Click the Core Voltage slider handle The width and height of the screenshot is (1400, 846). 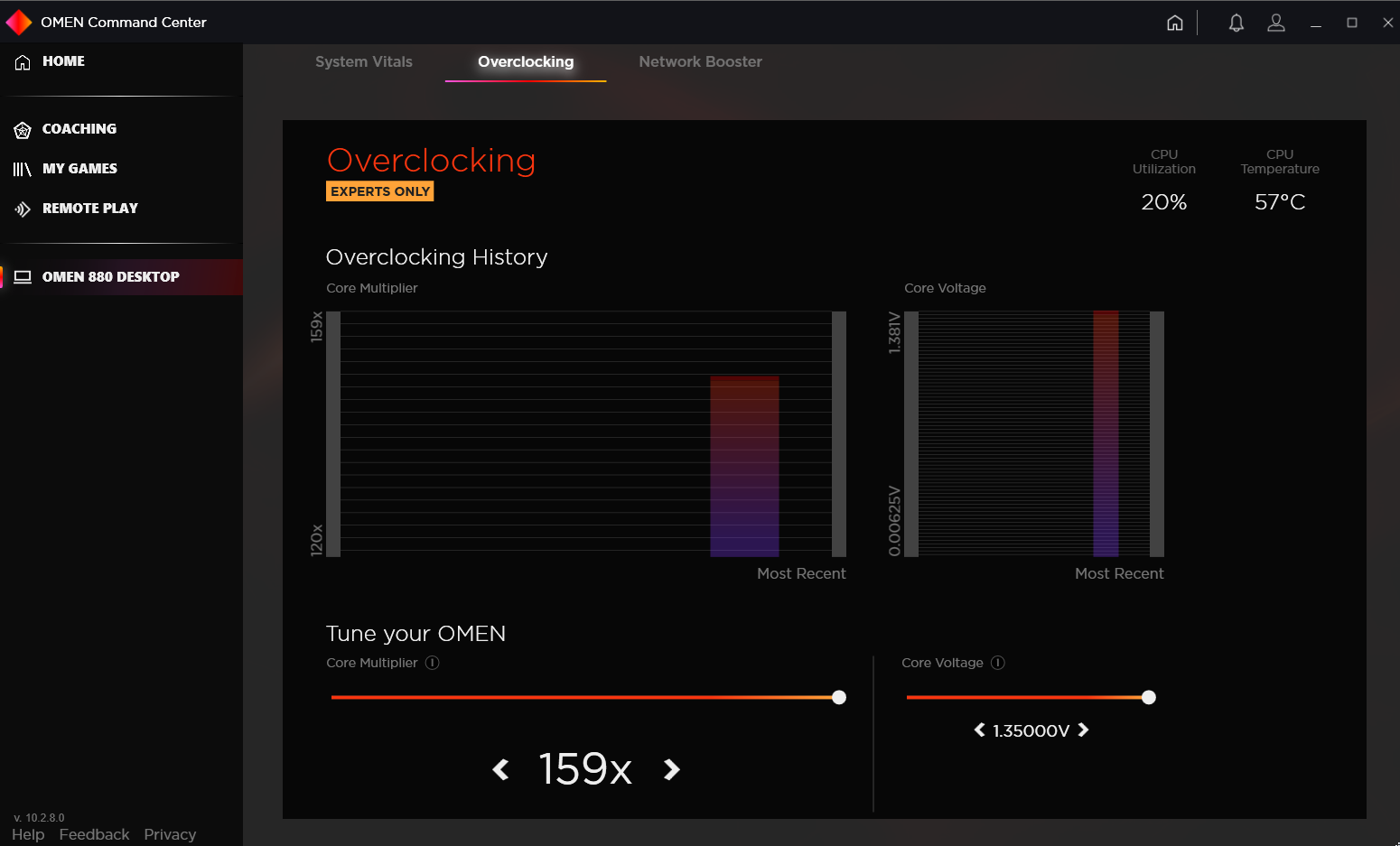(x=1148, y=697)
